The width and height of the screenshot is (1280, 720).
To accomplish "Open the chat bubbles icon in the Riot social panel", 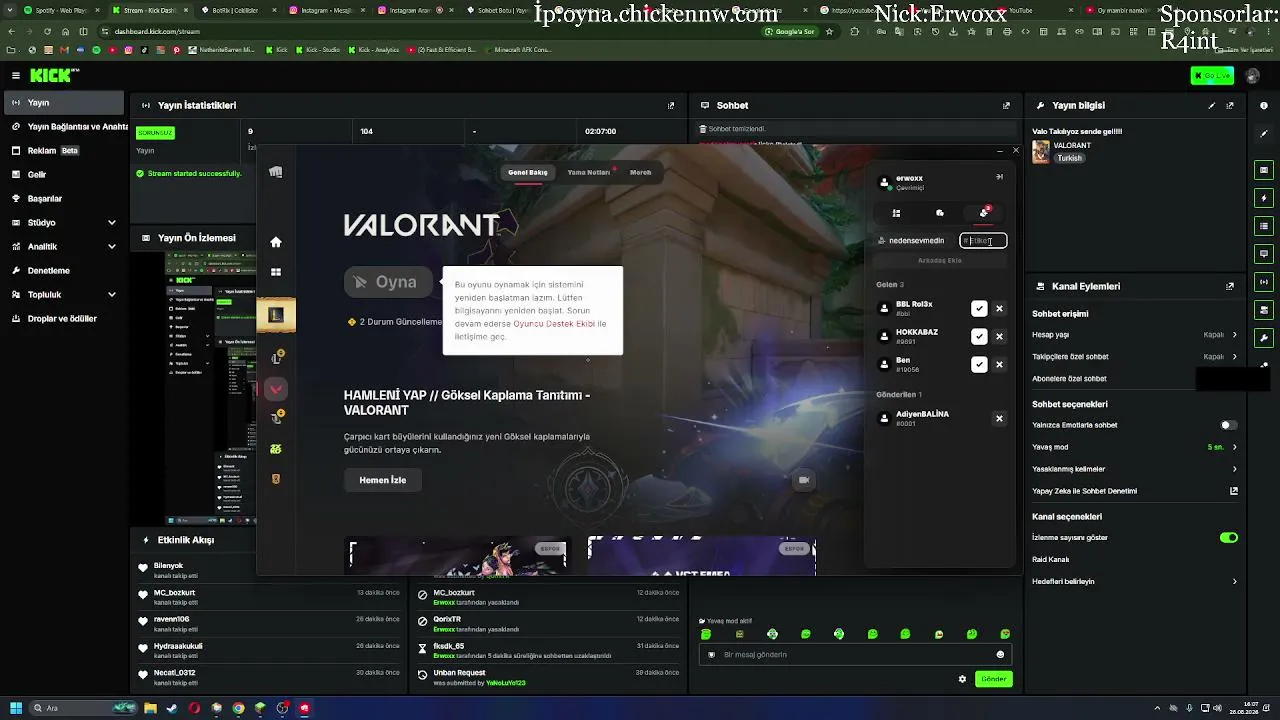I will [x=940, y=213].
